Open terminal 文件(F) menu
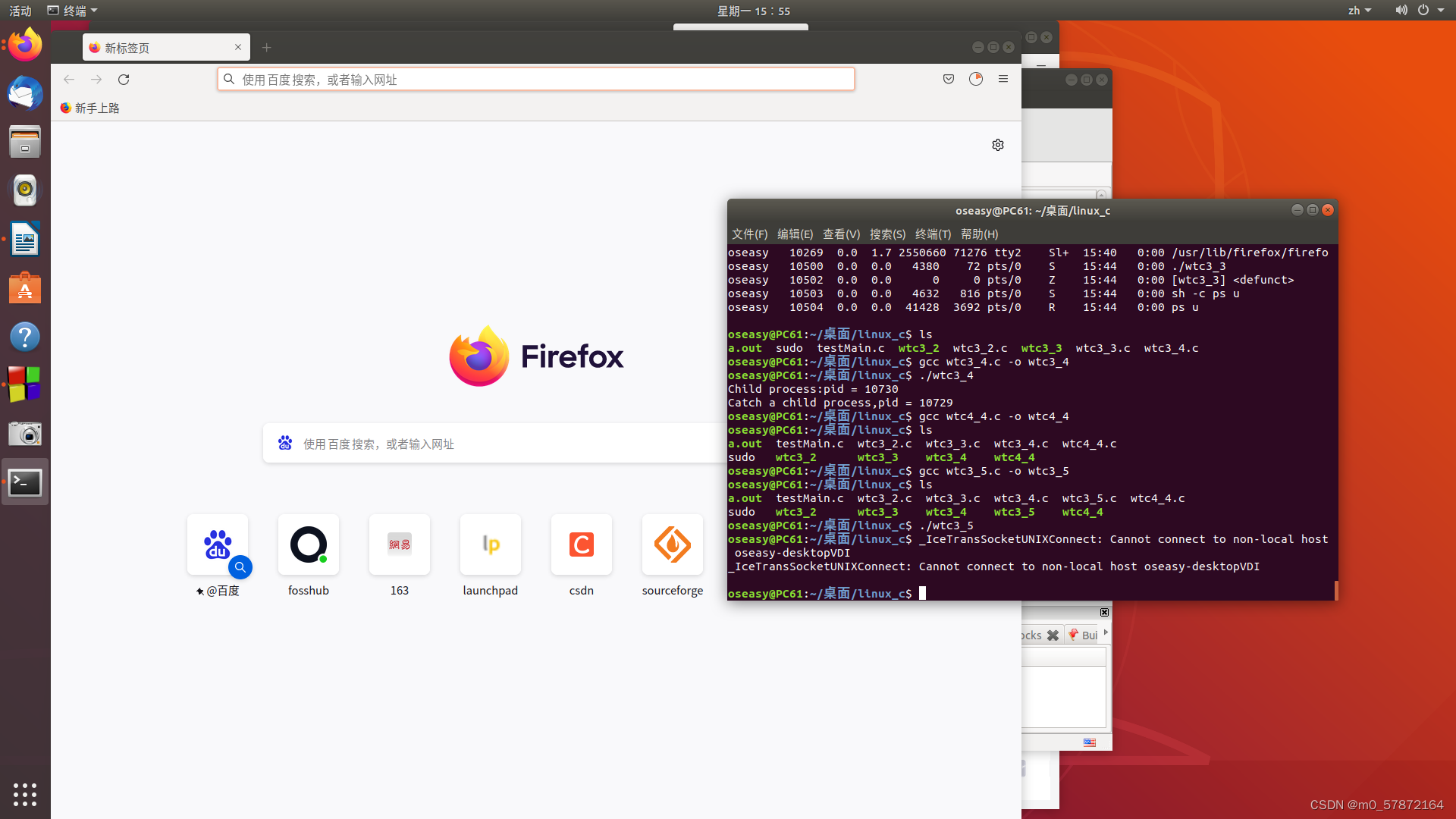 (749, 234)
